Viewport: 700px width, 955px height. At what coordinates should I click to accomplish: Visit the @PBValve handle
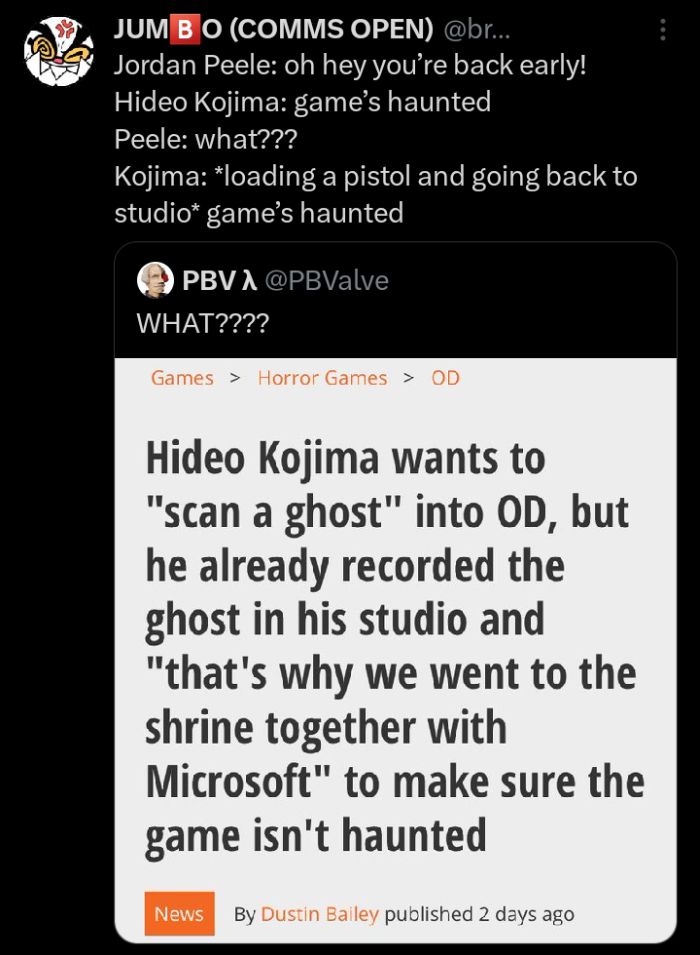325,281
